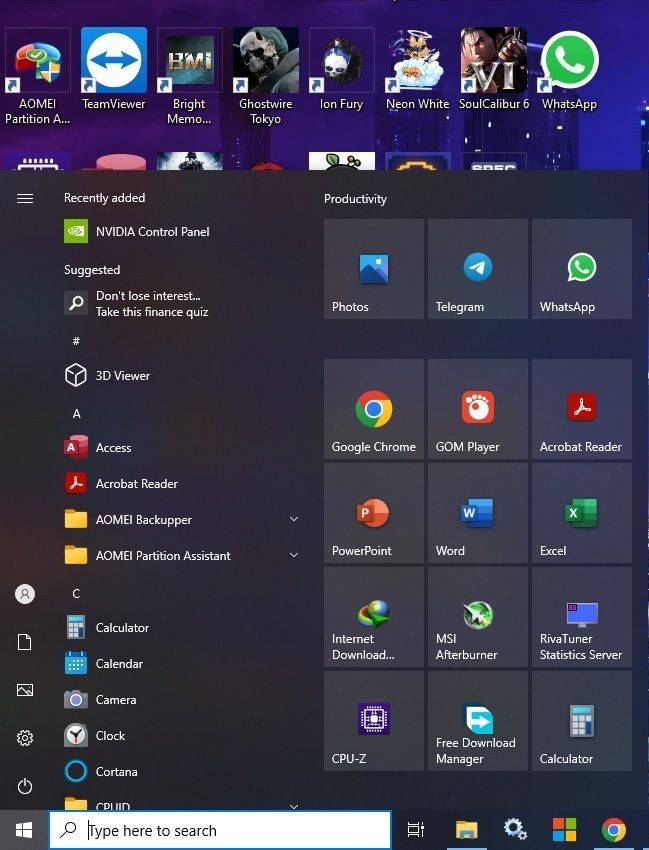Open Task View on the taskbar

click(x=416, y=830)
